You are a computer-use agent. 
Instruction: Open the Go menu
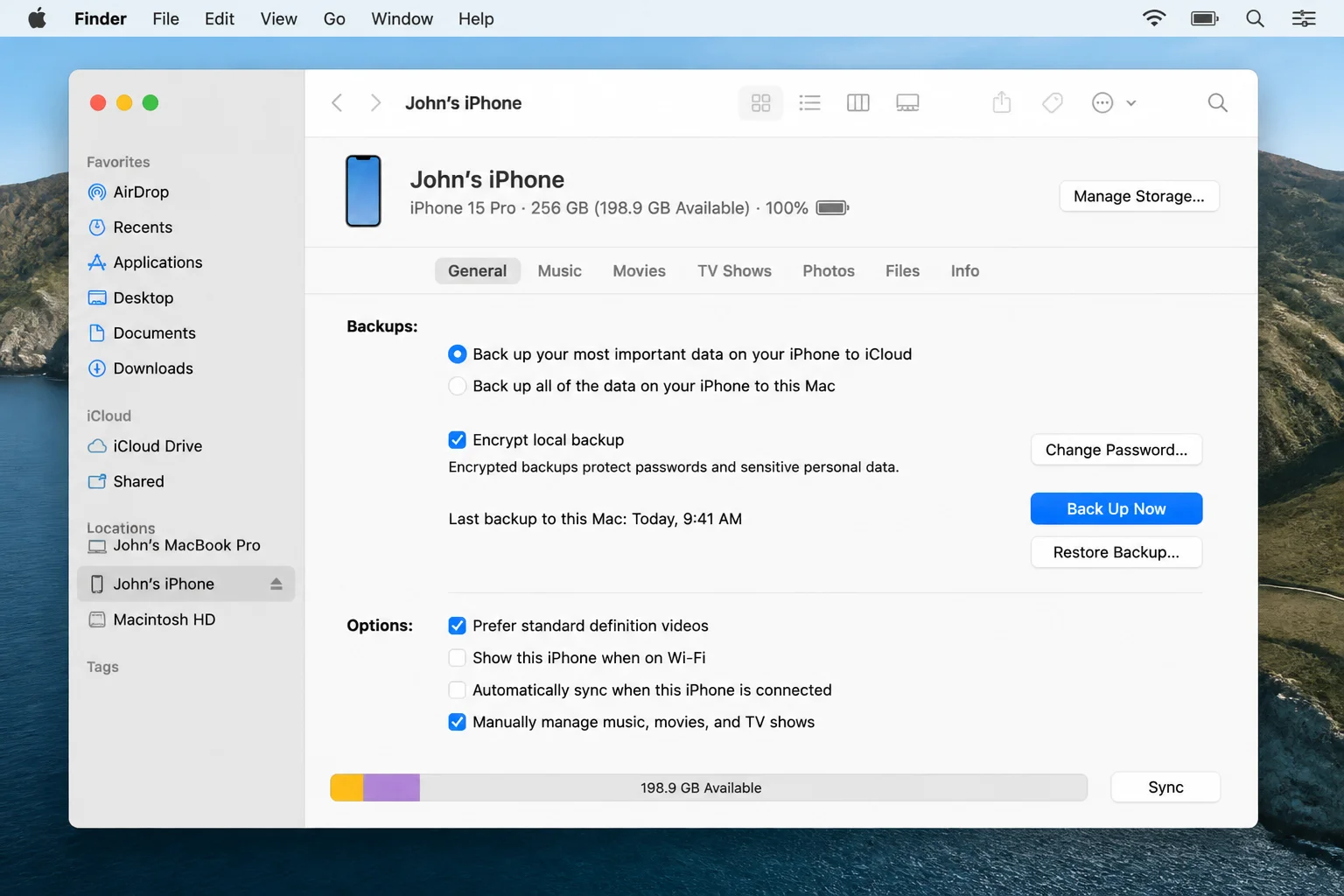(x=334, y=18)
